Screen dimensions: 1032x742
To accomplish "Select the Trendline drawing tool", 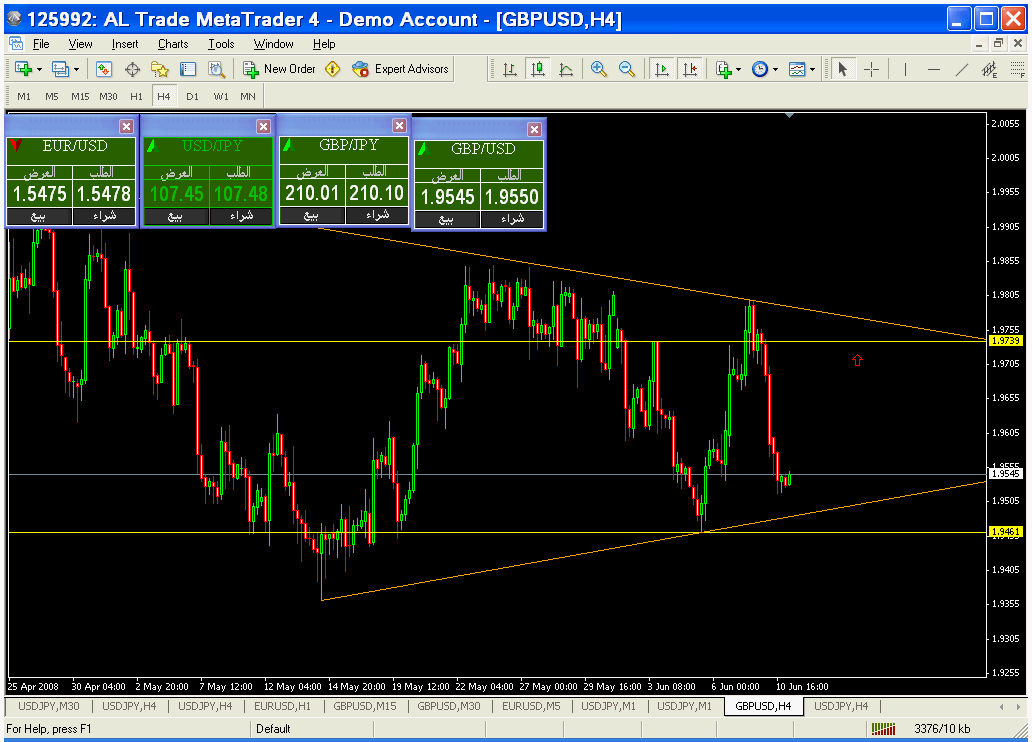I will click(962, 69).
